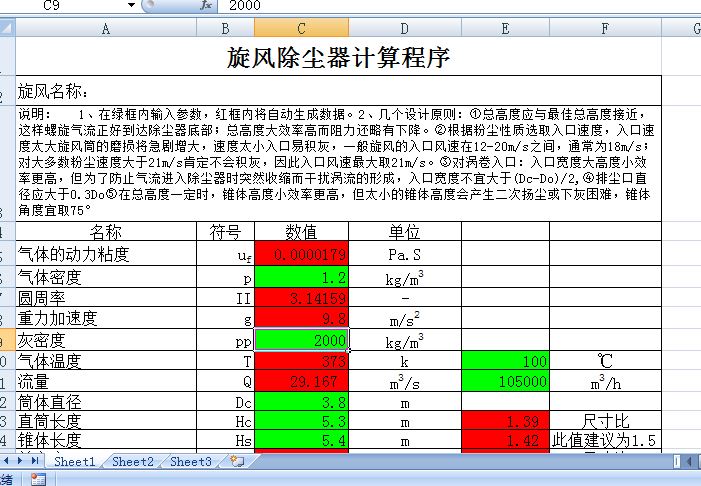Click the 气体的动力粘度 label cell

click(106, 254)
